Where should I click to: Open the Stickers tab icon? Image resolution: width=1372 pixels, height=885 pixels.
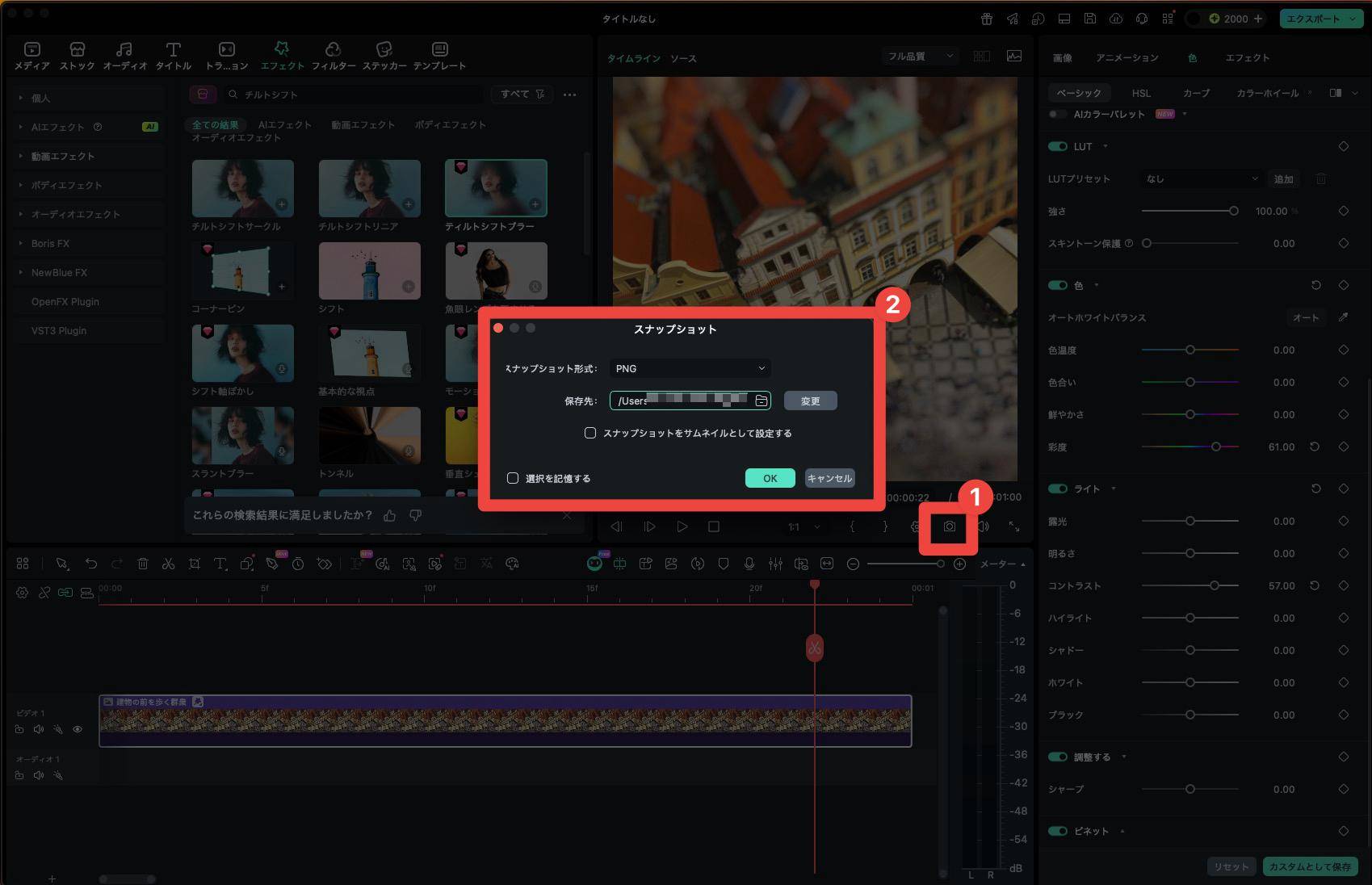(384, 49)
